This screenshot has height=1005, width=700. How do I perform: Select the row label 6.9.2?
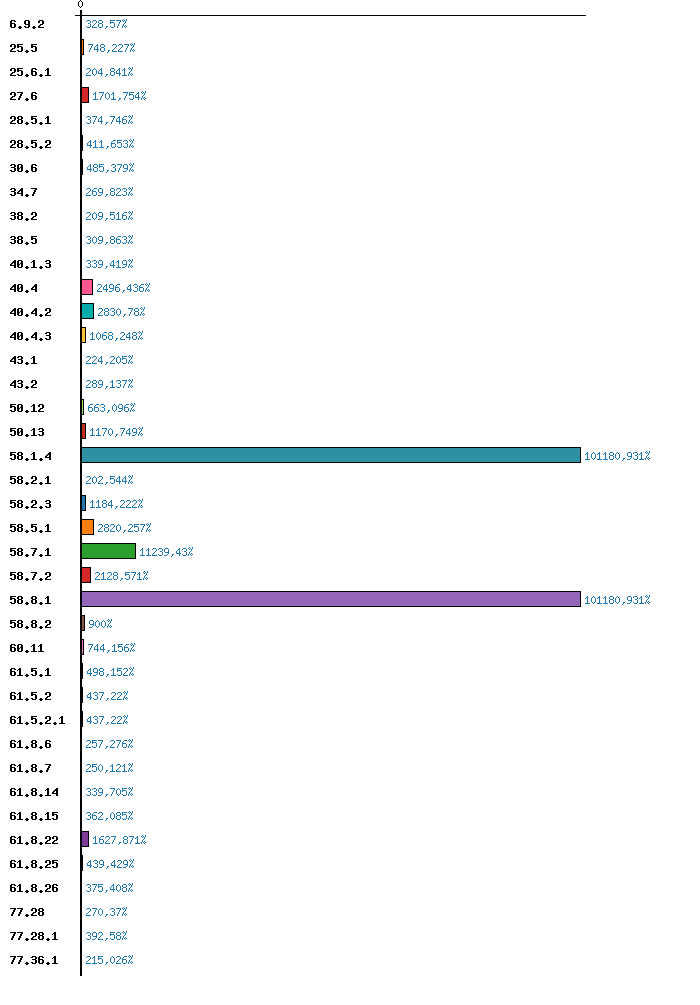point(27,24)
